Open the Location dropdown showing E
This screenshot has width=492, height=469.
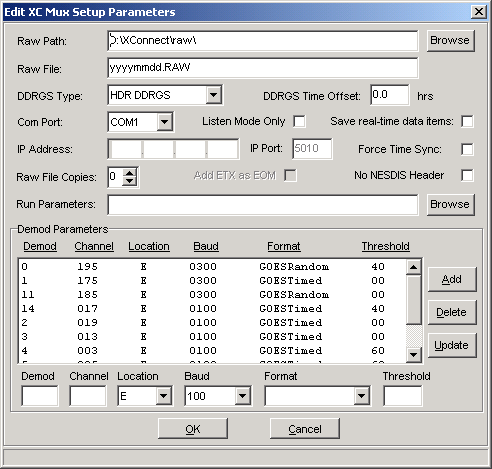click(163, 396)
